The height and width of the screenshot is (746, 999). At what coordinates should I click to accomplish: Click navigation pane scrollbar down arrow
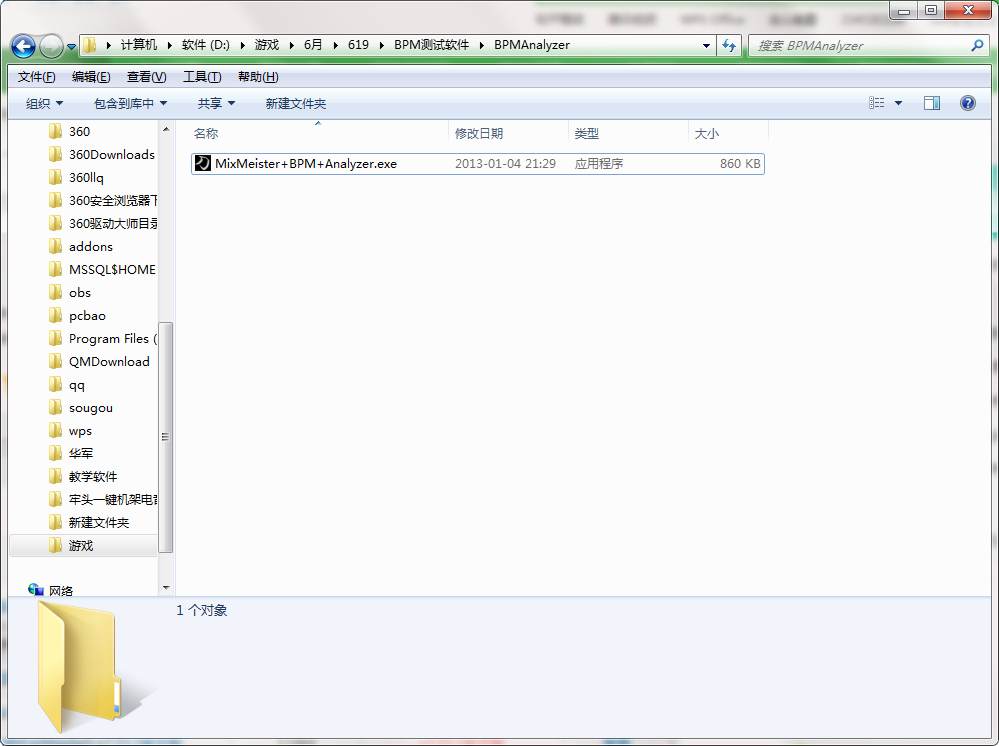tap(166, 587)
